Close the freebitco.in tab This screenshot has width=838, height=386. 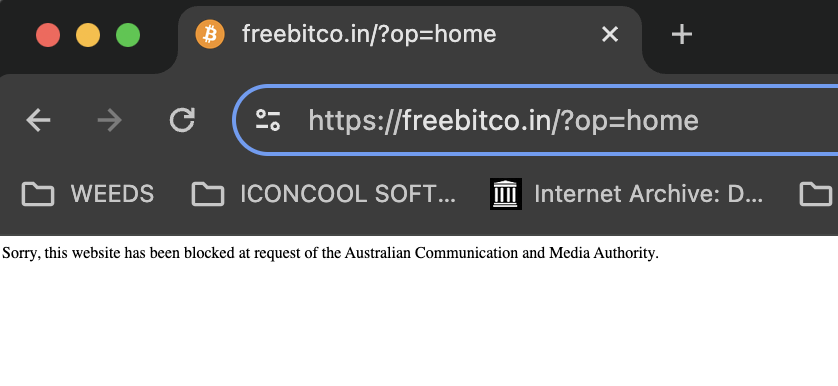[610, 35]
